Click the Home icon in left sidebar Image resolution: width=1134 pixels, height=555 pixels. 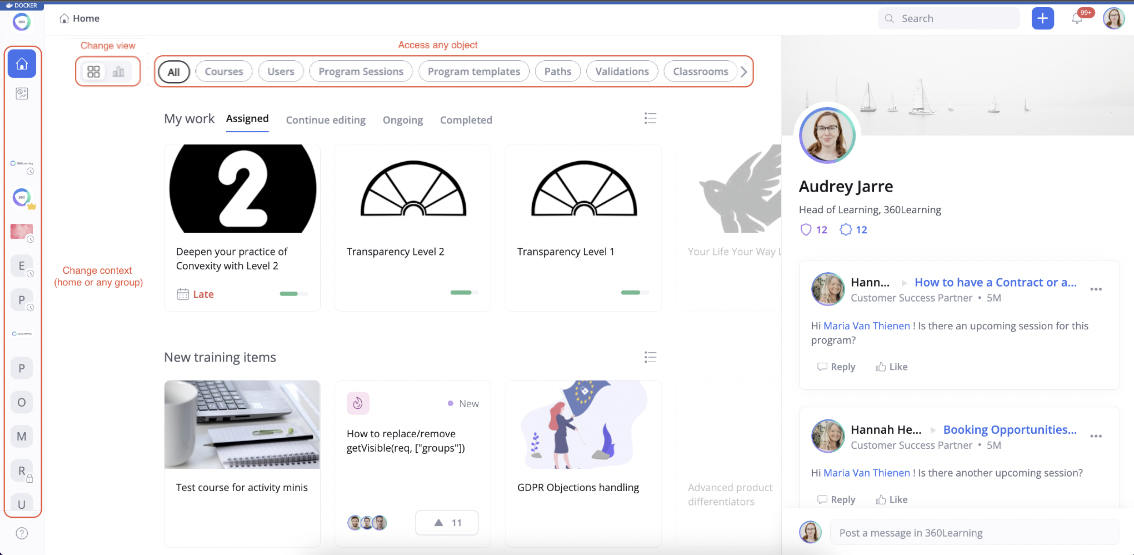click(22, 64)
